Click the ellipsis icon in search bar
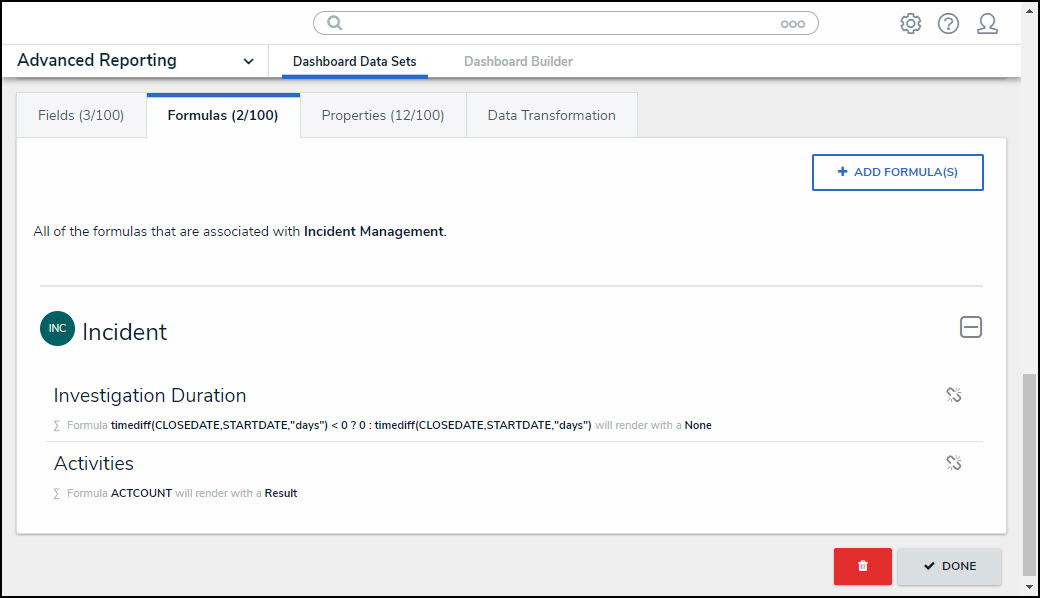Image resolution: width=1040 pixels, height=598 pixels. 792,24
